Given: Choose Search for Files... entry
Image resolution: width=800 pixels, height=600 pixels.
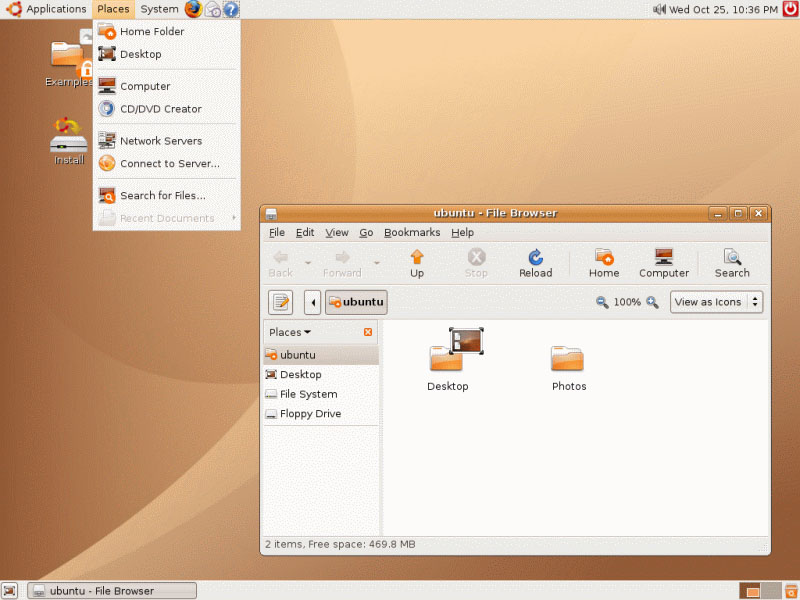Looking at the screenshot, I should 166,195.
